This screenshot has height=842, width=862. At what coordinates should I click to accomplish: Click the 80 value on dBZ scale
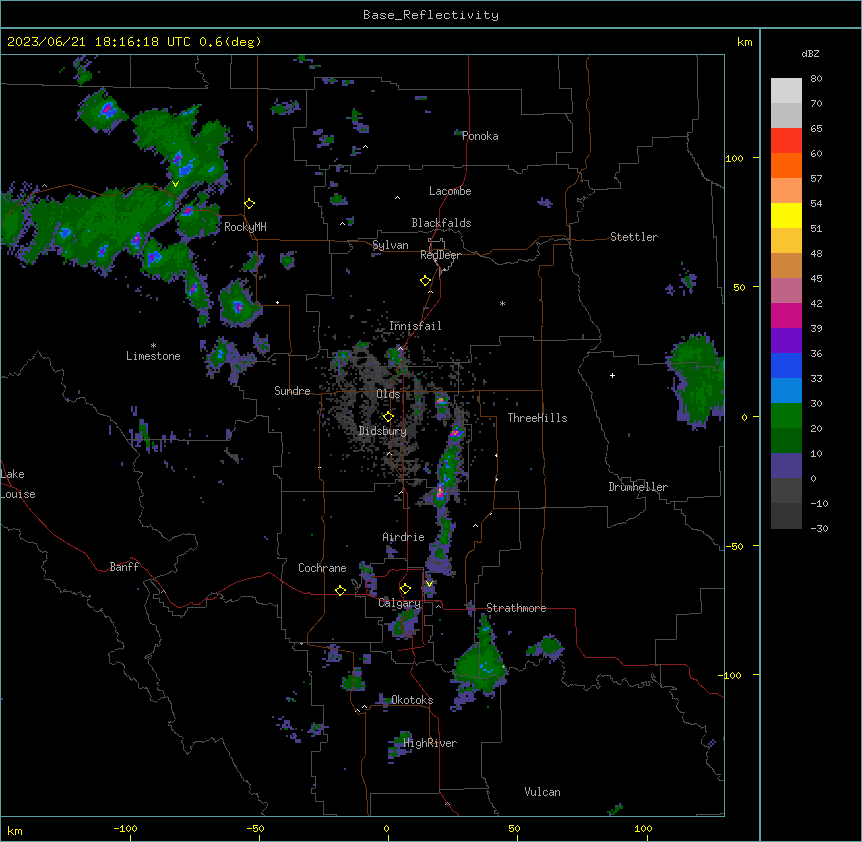pyautogui.click(x=816, y=79)
